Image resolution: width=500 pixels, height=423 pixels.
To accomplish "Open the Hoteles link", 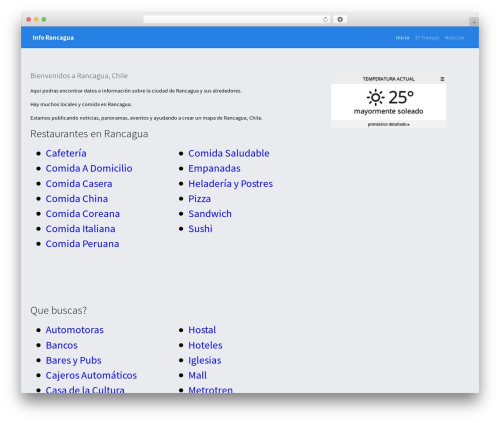I will tap(205, 345).
